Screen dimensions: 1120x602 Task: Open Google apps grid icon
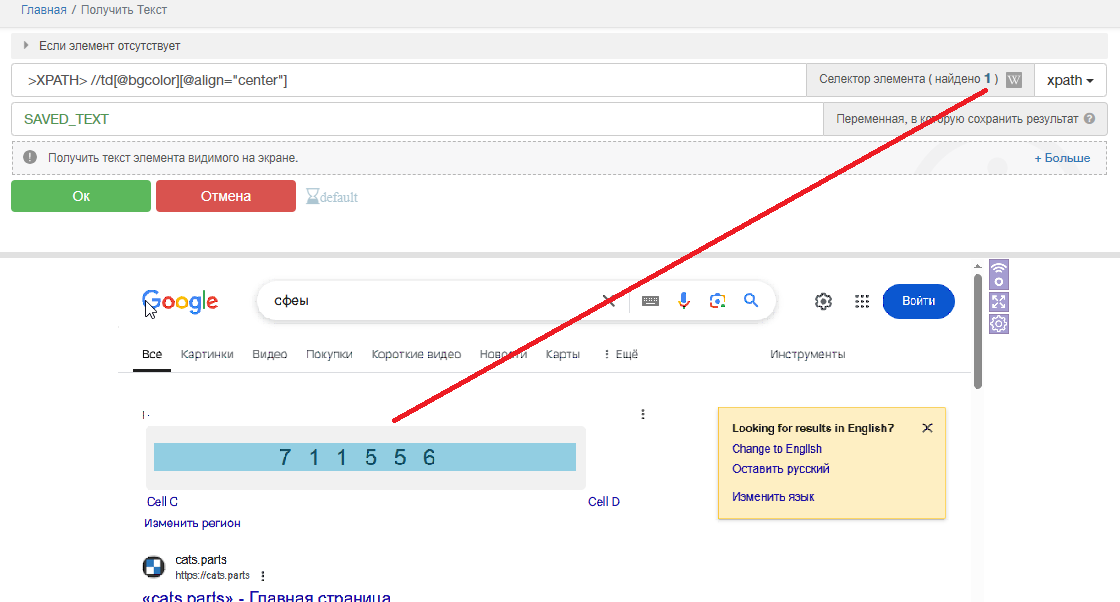point(861,302)
